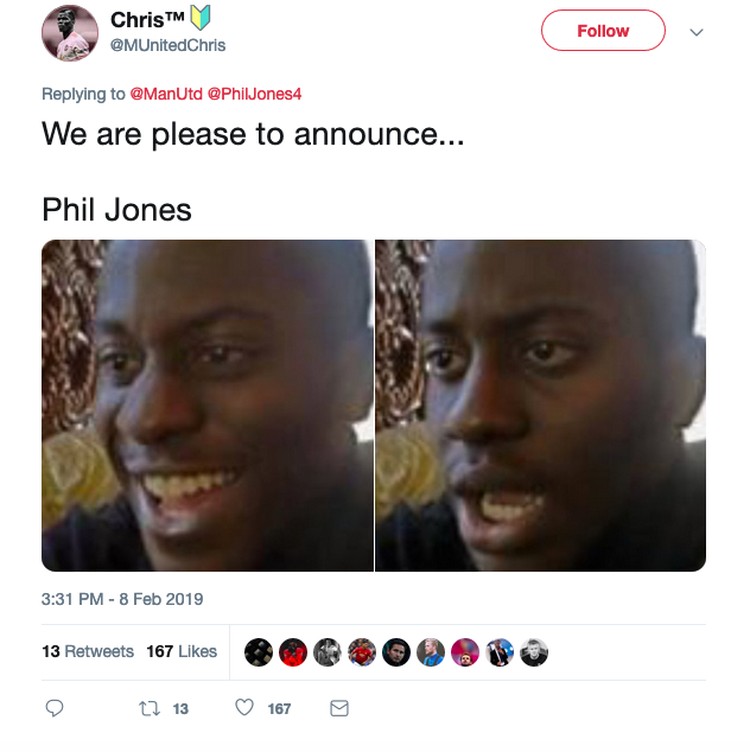Click the last liker avatar in the row
The height and width of the screenshot is (752, 750).
[x=534, y=652]
